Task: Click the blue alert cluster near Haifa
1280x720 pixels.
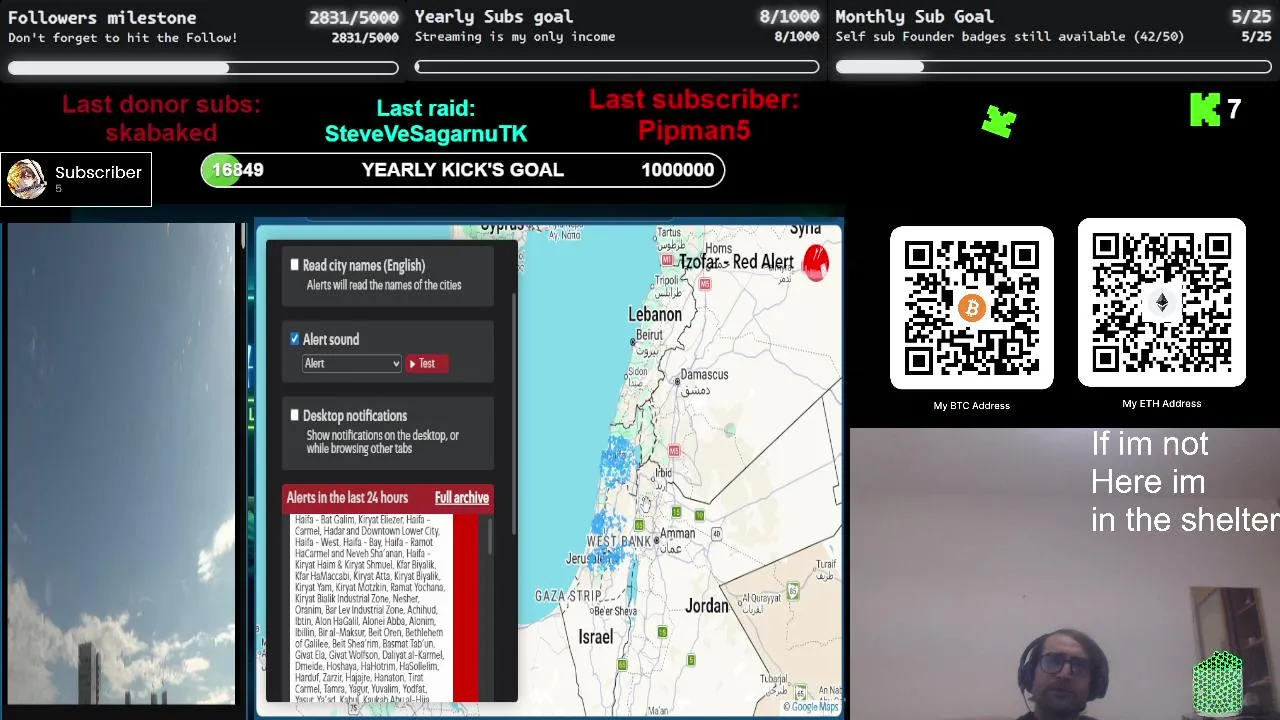Action: (616, 460)
